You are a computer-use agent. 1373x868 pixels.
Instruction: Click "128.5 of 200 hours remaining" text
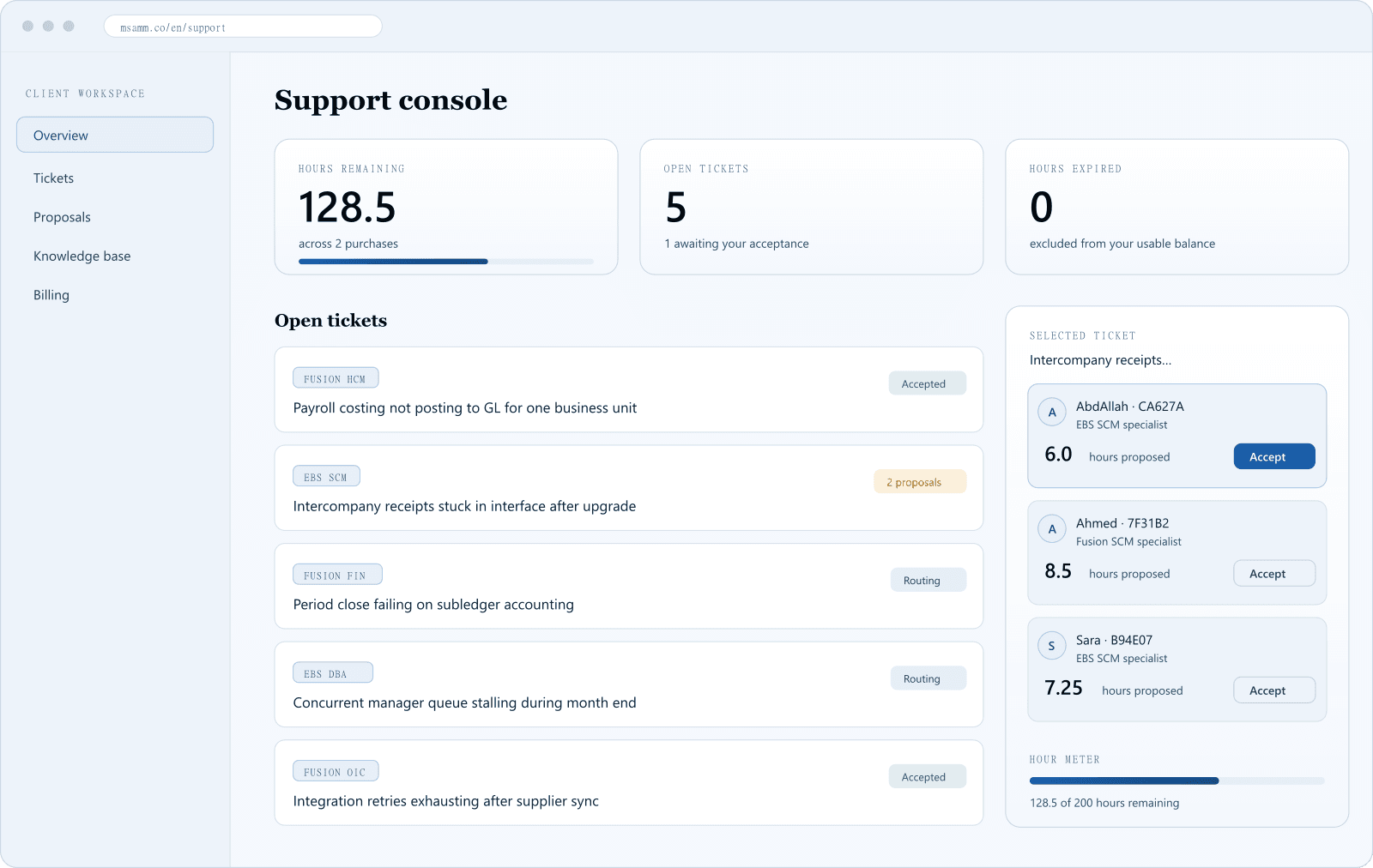(x=1104, y=803)
